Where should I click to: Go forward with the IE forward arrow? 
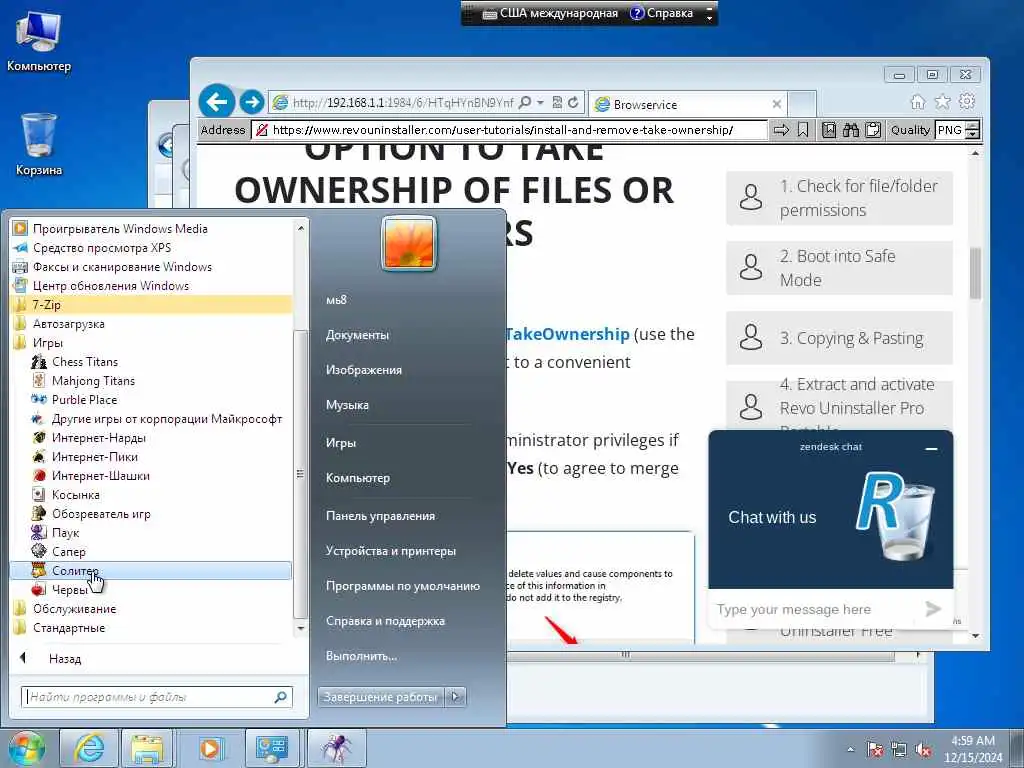(x=251, y=103)
